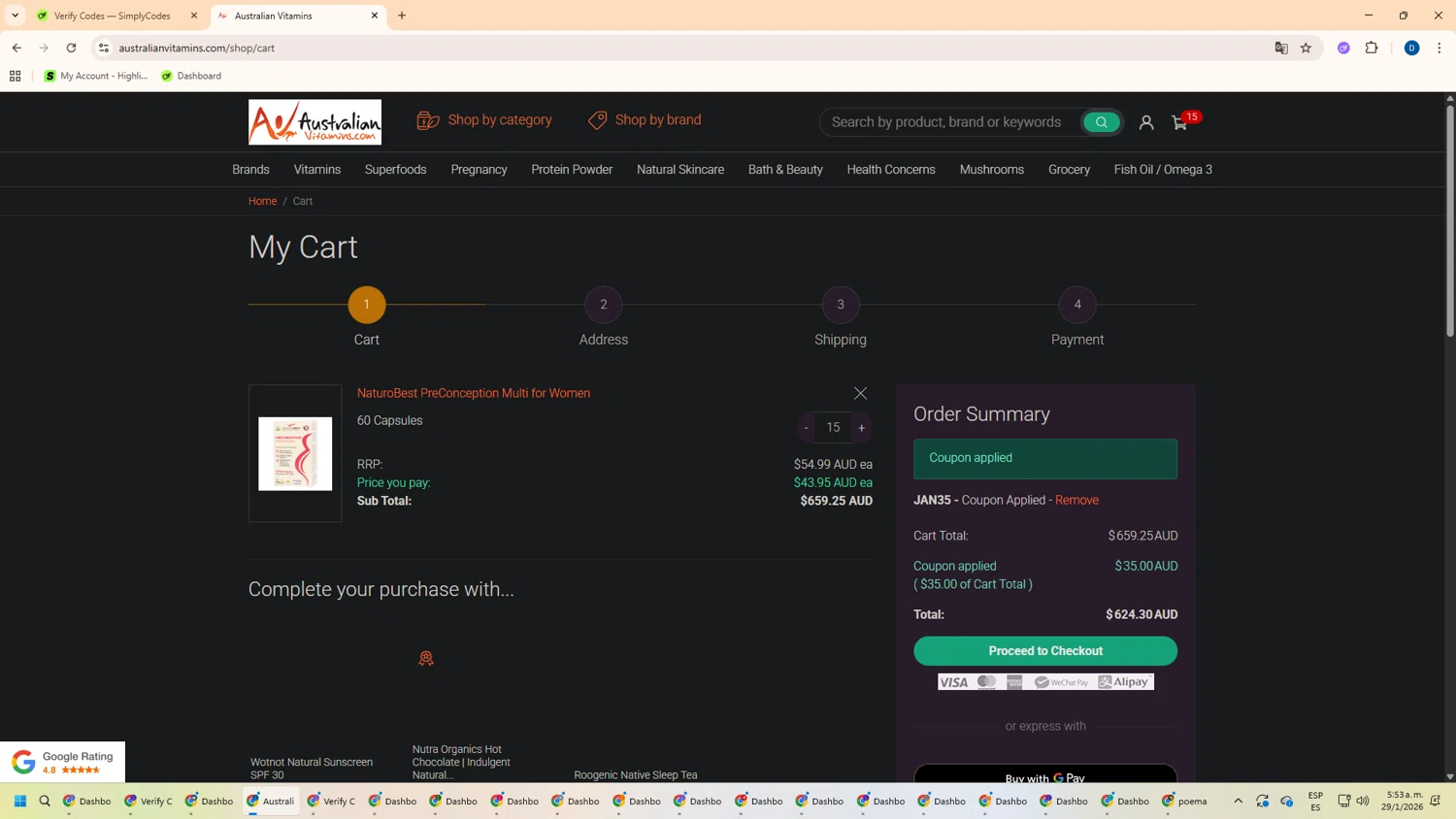Open the bookmarks apps grid icon

(x=15, y=76)
